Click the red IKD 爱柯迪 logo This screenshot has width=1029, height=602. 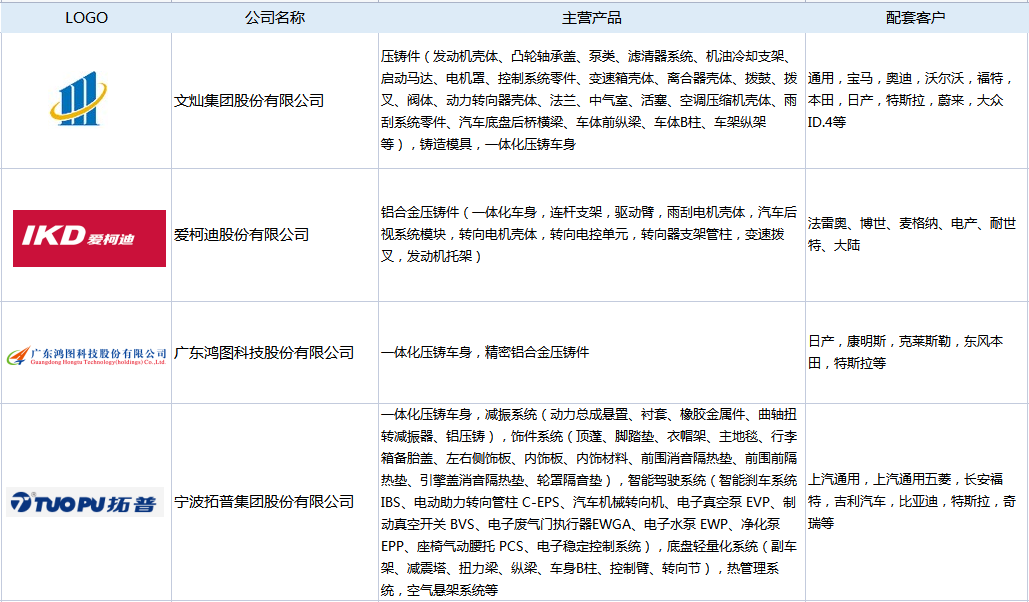click(x=89, y=238)
